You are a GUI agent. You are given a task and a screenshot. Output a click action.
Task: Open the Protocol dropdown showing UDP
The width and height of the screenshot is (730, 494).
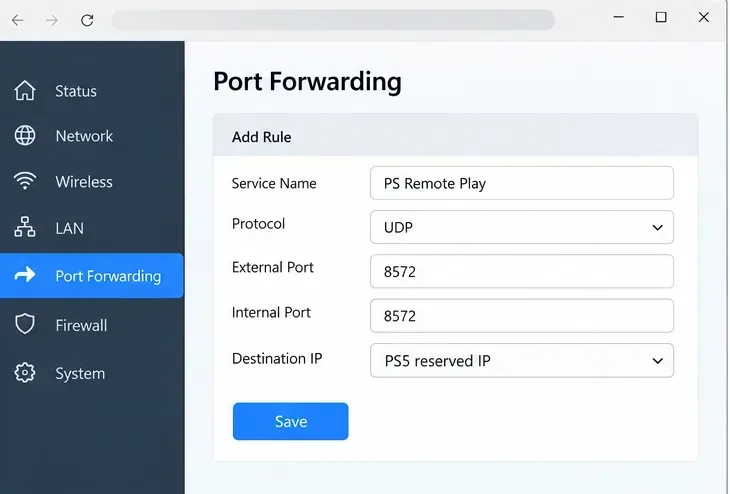521,227
